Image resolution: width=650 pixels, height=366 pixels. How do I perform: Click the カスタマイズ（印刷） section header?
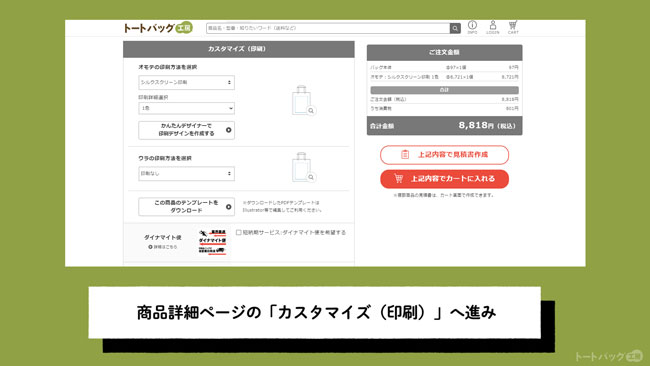[x=239, y=49]
